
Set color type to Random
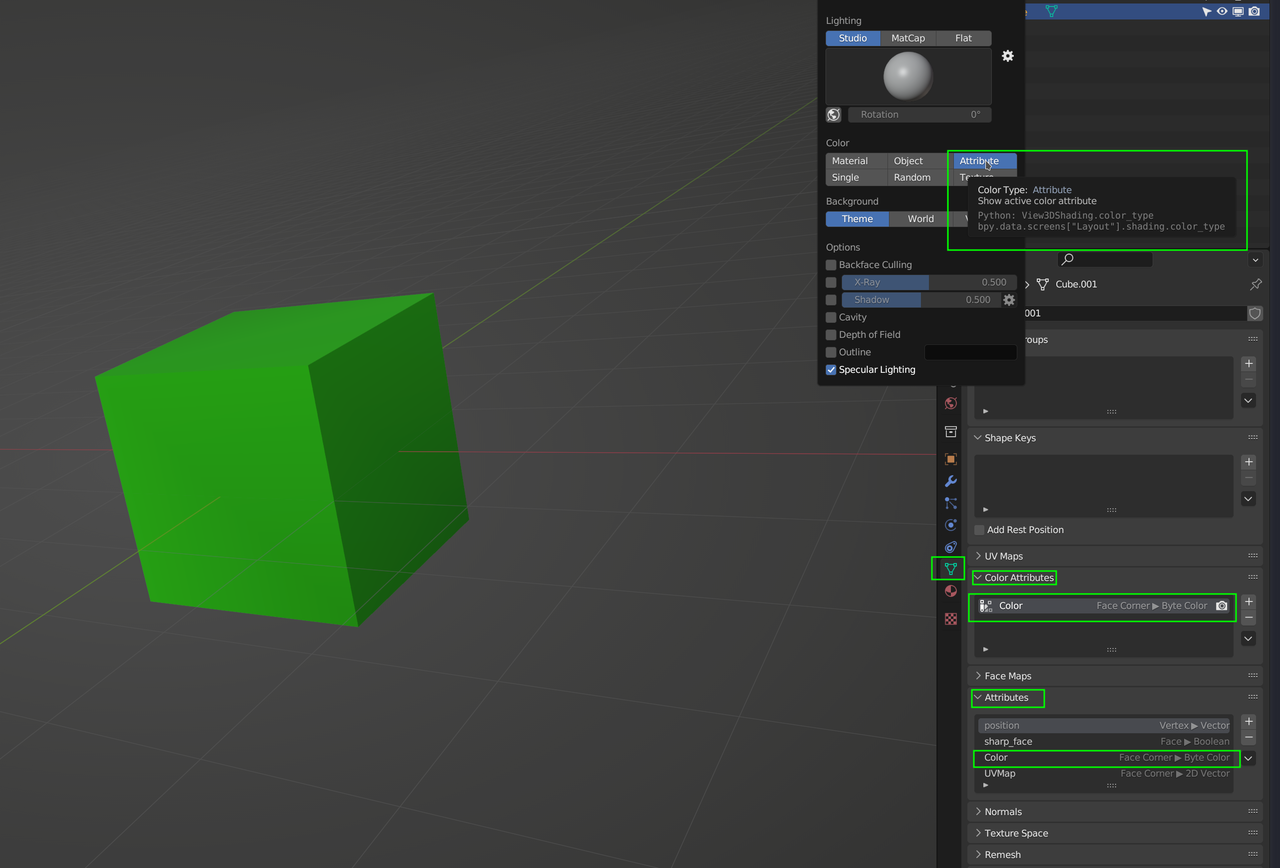[x=912, y=178]
